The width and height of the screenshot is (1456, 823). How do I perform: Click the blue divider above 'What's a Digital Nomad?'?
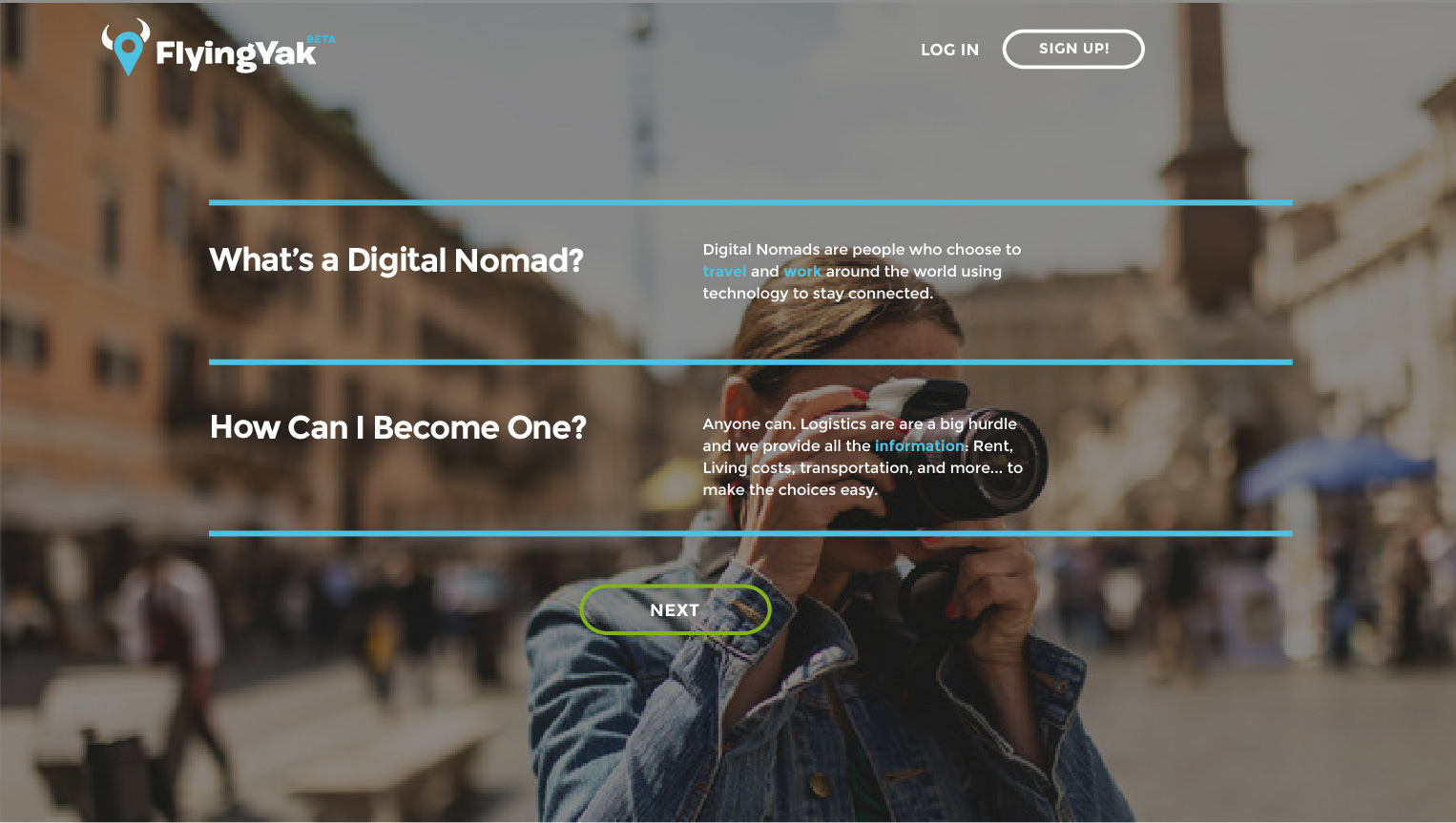(x=751, y=202)
